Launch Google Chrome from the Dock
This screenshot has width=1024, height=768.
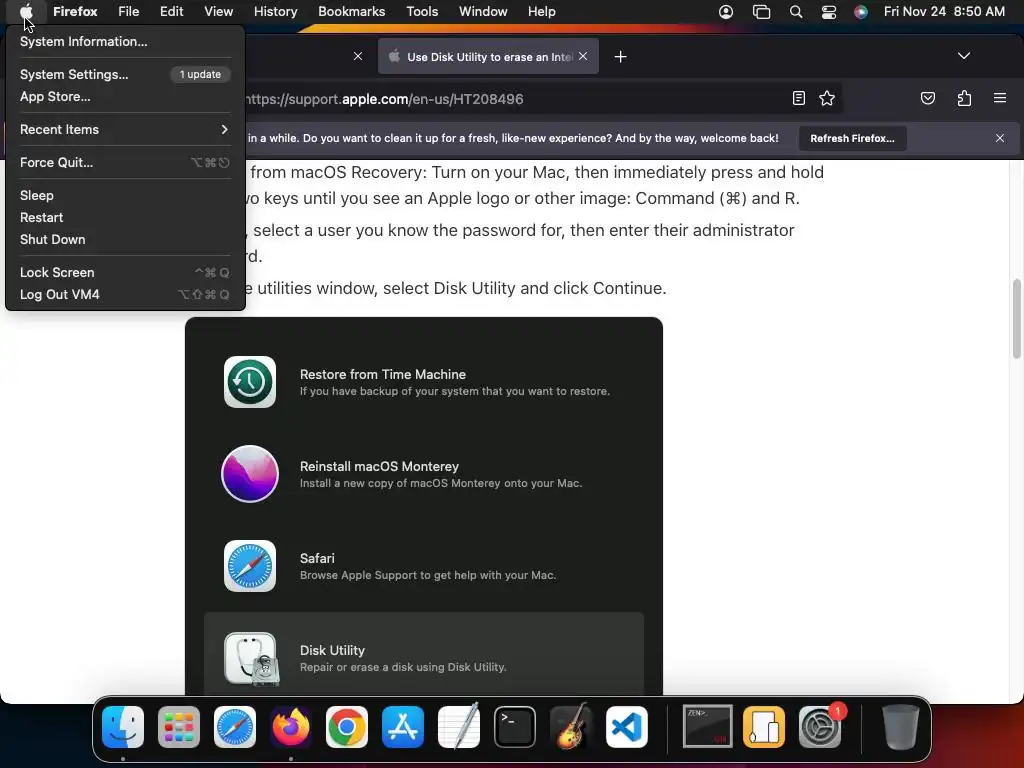(x=347, y=727)
